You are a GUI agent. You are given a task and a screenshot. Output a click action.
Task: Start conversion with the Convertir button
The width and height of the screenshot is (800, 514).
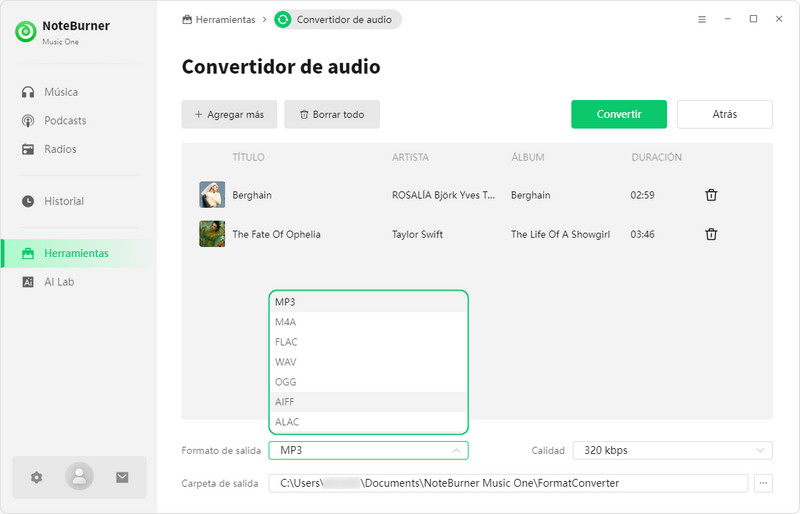(x=619, y=114)
